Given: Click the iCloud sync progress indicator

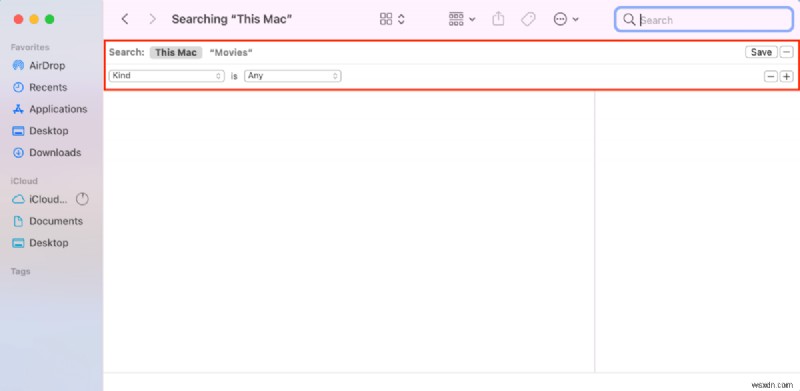Looking at the screenshot, I should click(82, 199).
